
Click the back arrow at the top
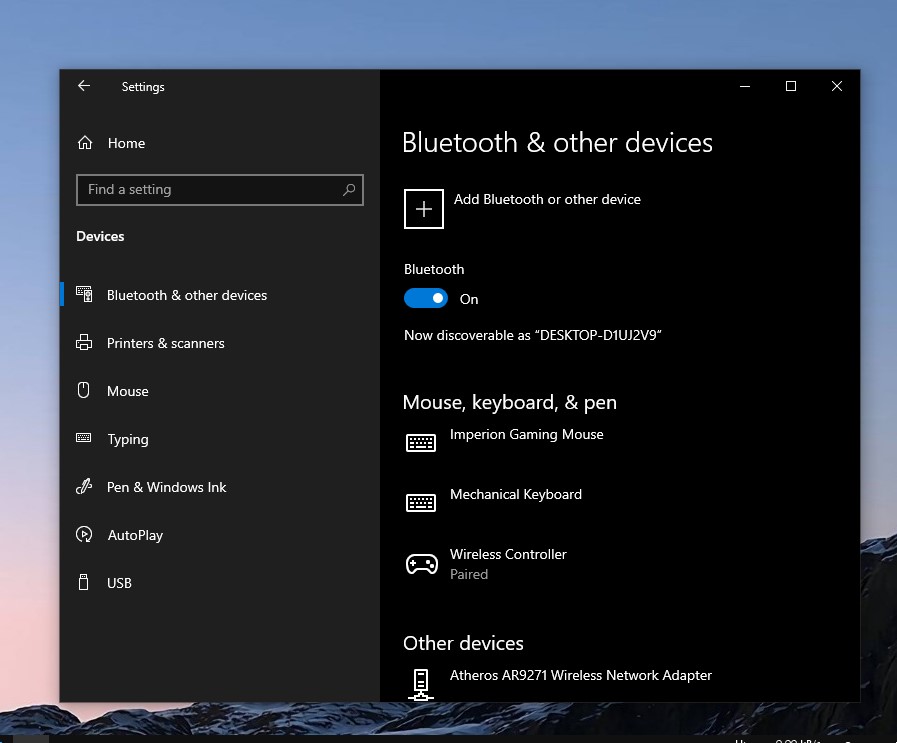tap(84, 86)
